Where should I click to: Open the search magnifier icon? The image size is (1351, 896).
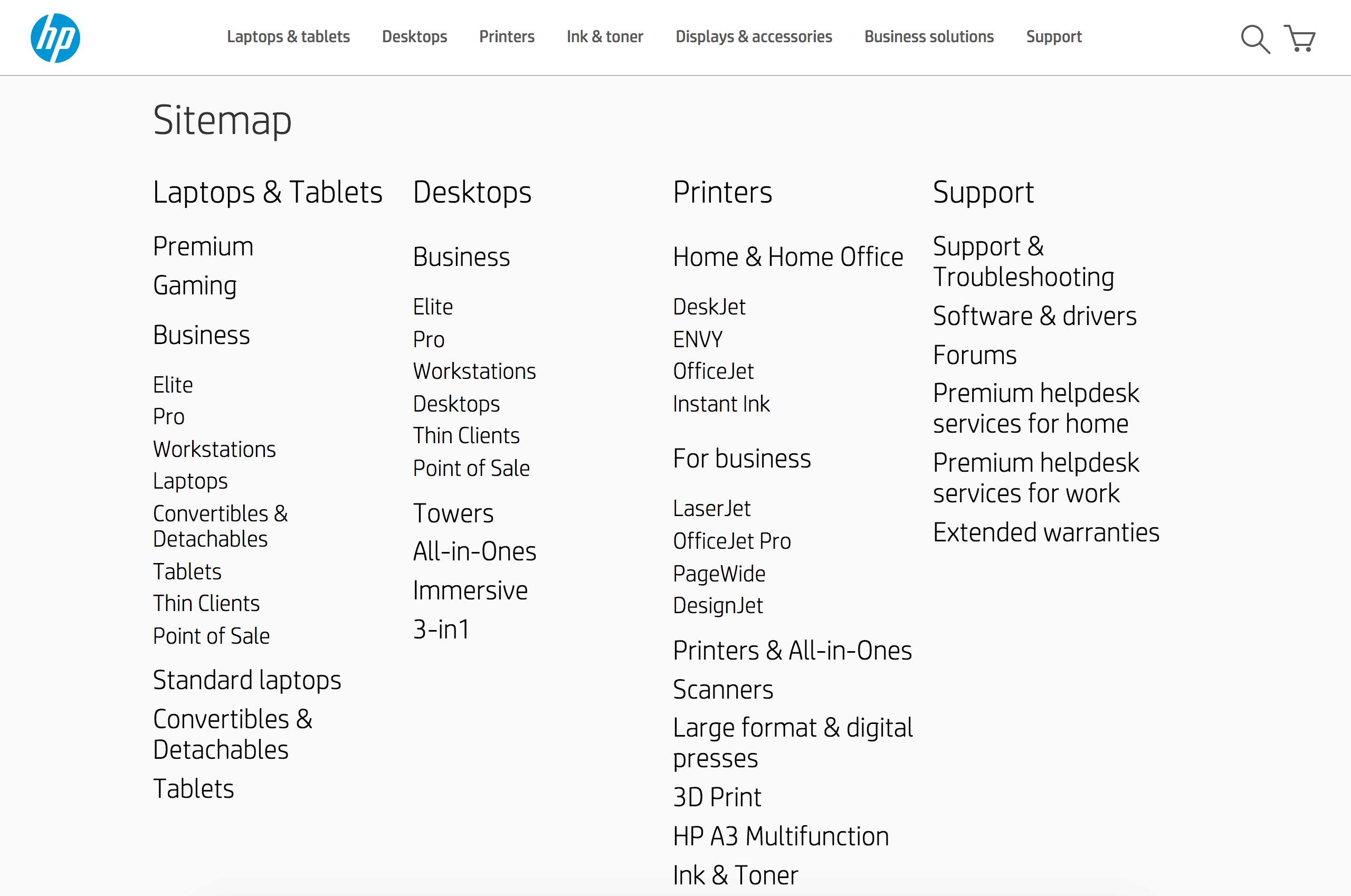[x=1254, y=39]
